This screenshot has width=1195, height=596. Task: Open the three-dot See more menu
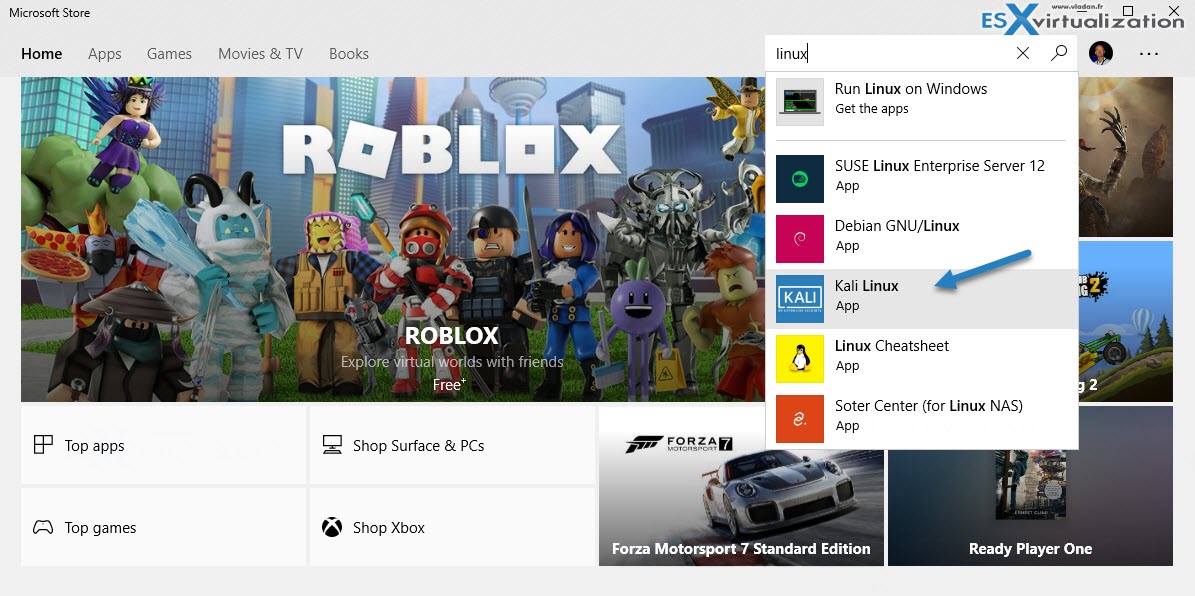[x=1149, y=54]
